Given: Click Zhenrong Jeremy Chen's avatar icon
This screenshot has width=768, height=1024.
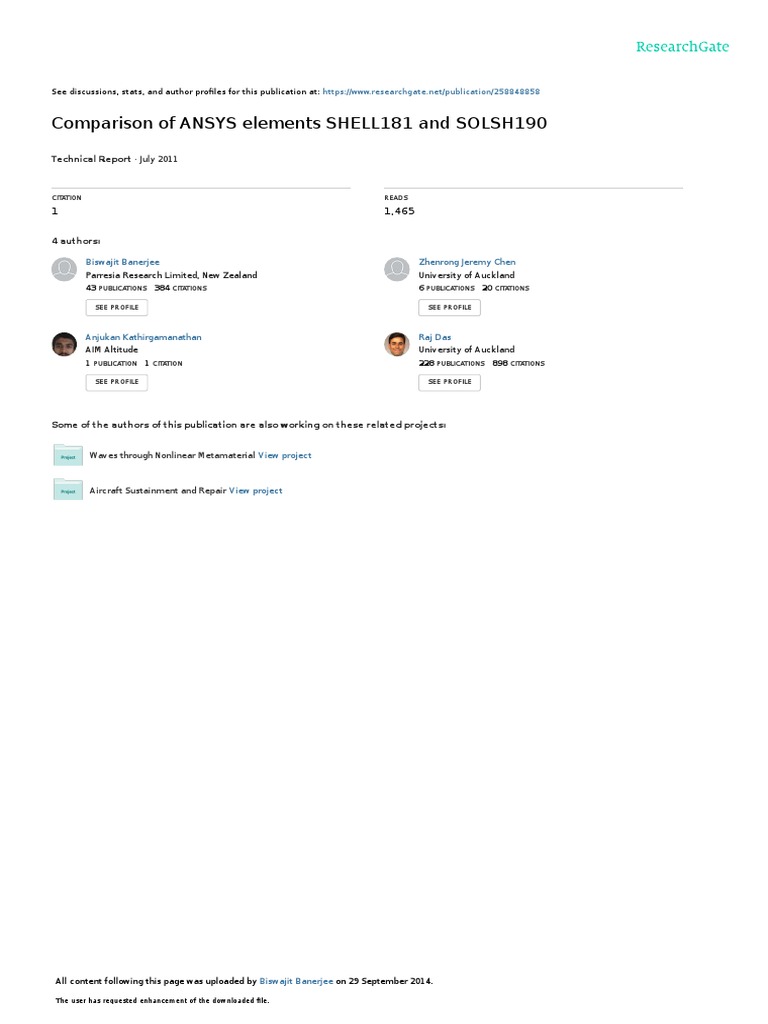Looking at the screenshot, I should tap(397, 270).
